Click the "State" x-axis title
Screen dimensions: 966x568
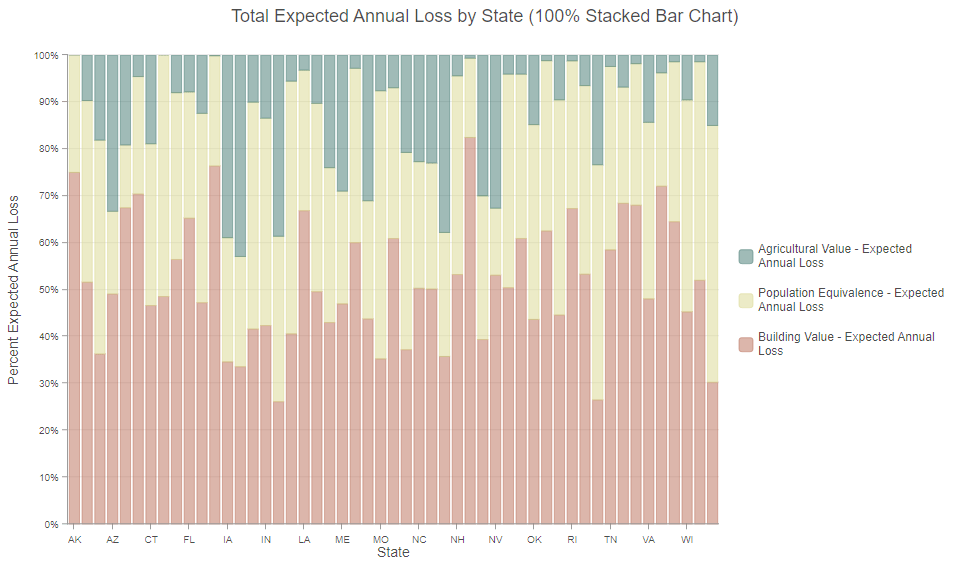pos(393,553)
